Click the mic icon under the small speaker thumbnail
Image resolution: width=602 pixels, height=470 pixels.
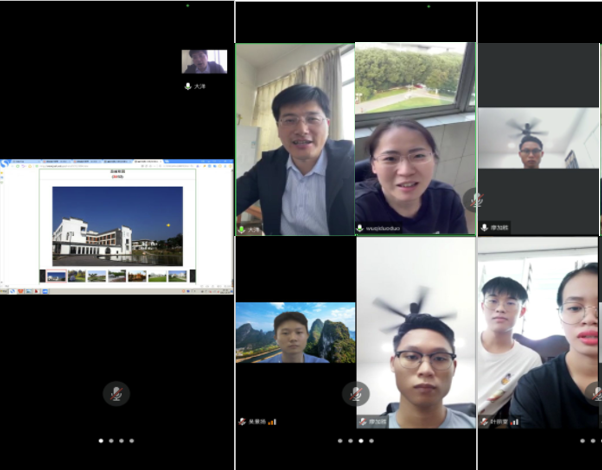point(188,87)
